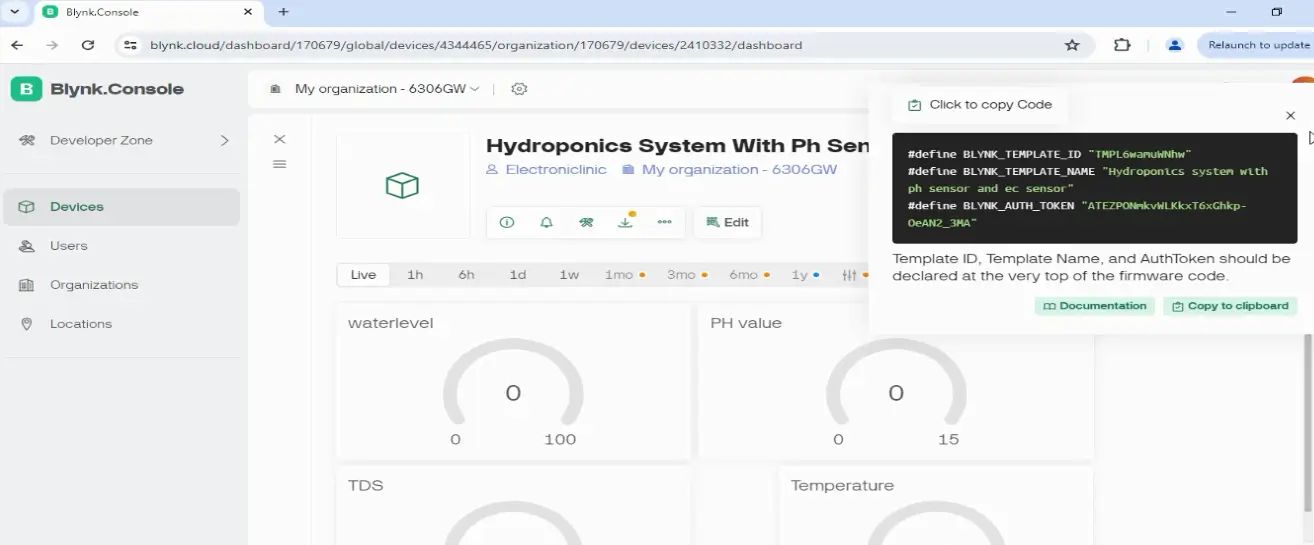The width and height of the screenshot is (1314, 545).
Task: Open the device list hamburger menu
Action: (280, 164)
